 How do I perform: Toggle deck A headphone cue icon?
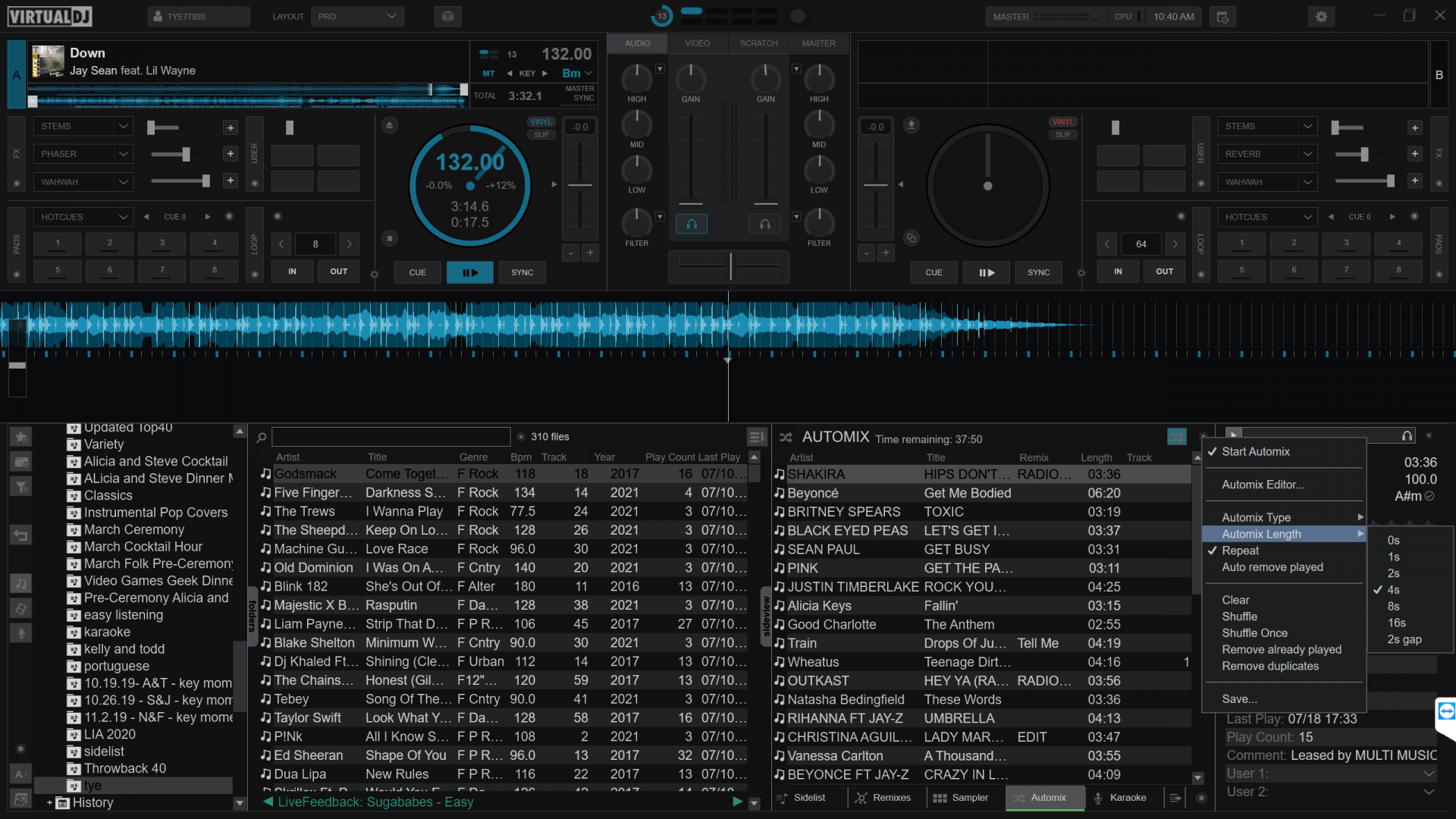[692, 224]
